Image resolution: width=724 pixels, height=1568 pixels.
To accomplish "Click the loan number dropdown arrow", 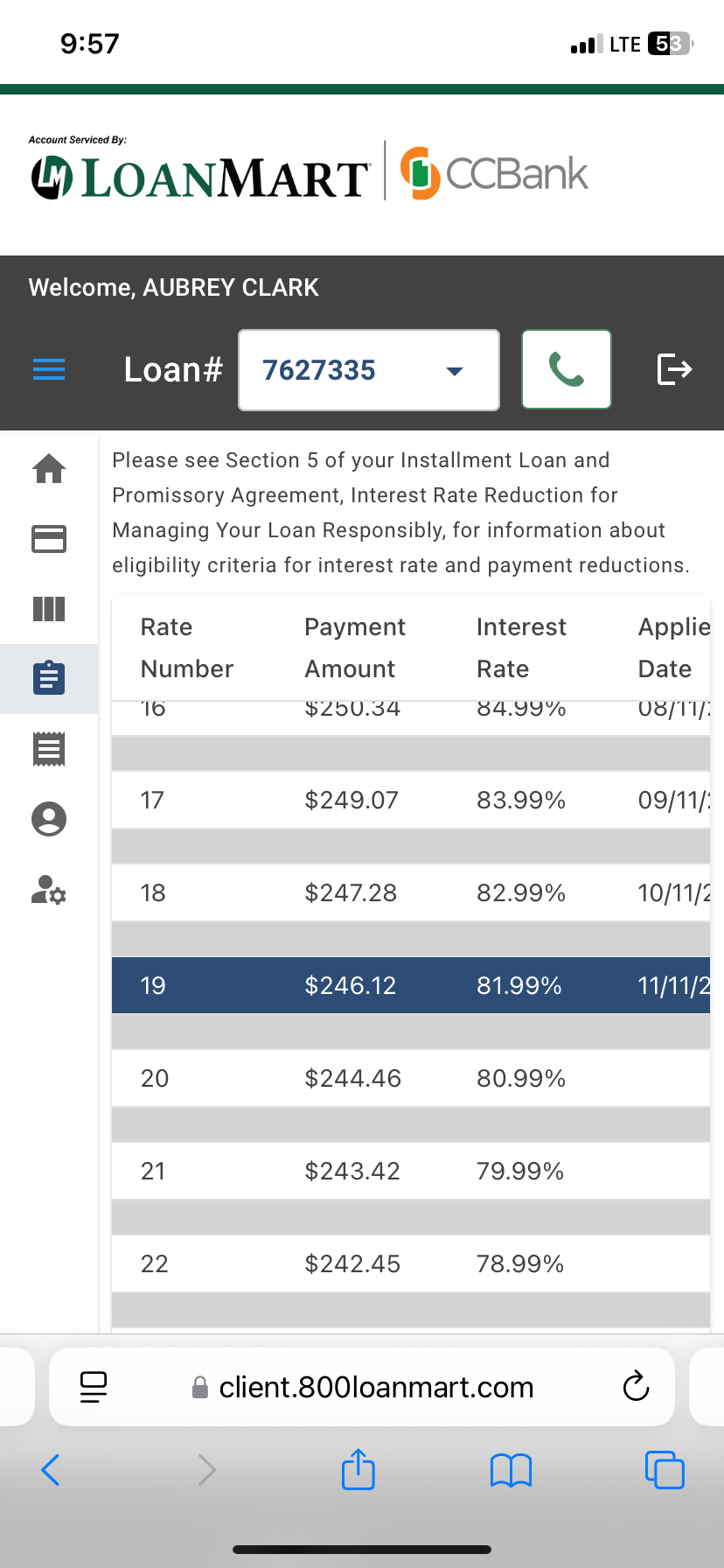I will [x=455, y=371].
